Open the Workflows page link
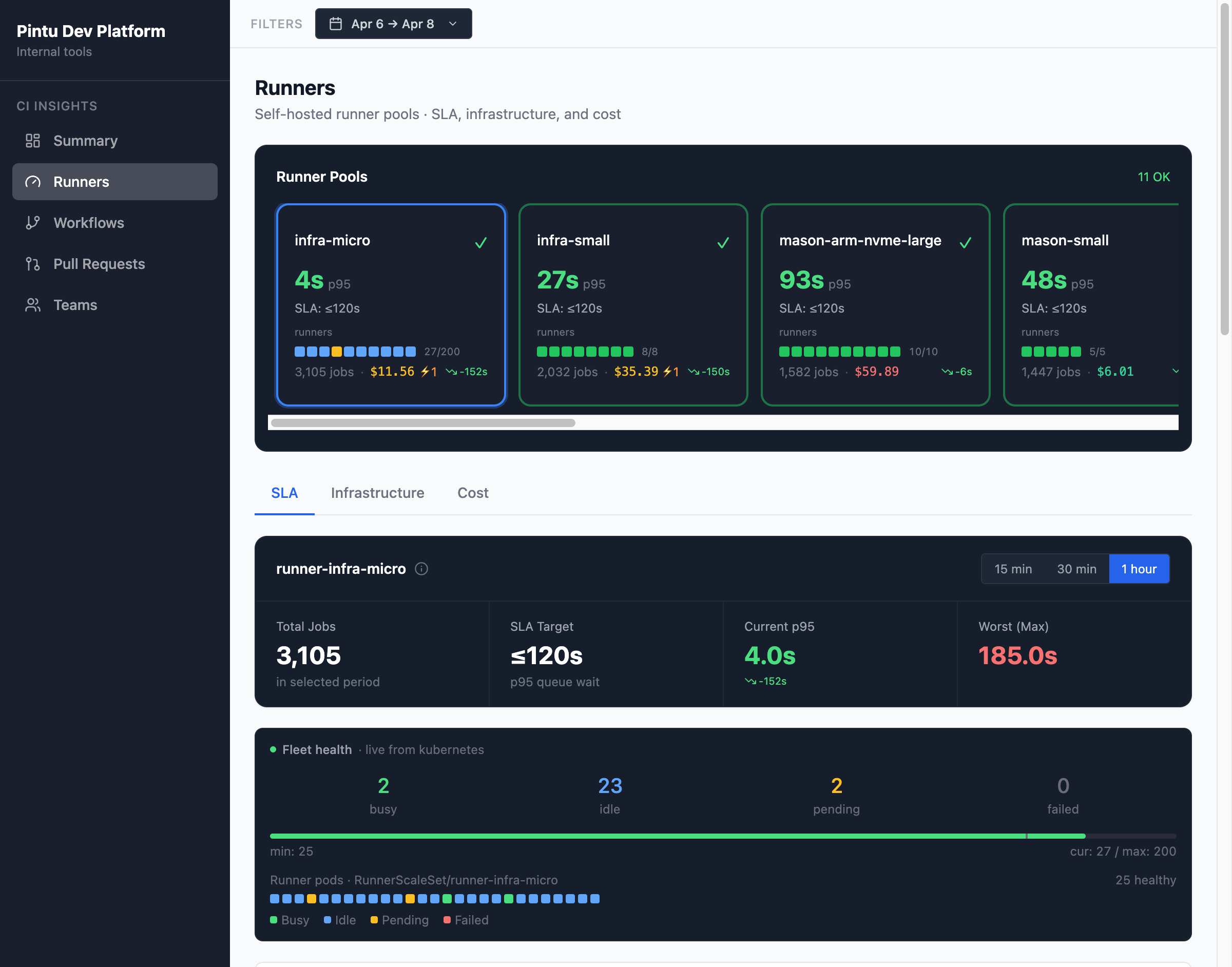 pyautogui.click(x=88, y=222)
